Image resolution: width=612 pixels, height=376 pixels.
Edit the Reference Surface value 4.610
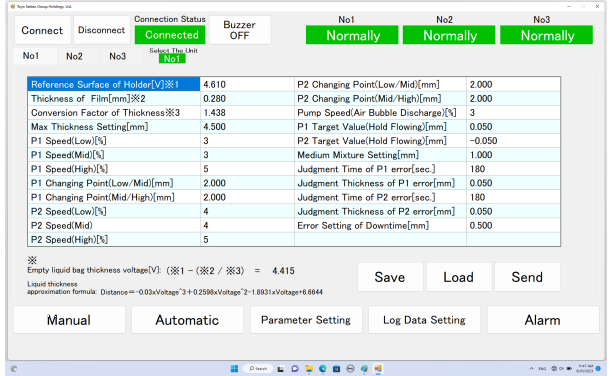(247, 84)
